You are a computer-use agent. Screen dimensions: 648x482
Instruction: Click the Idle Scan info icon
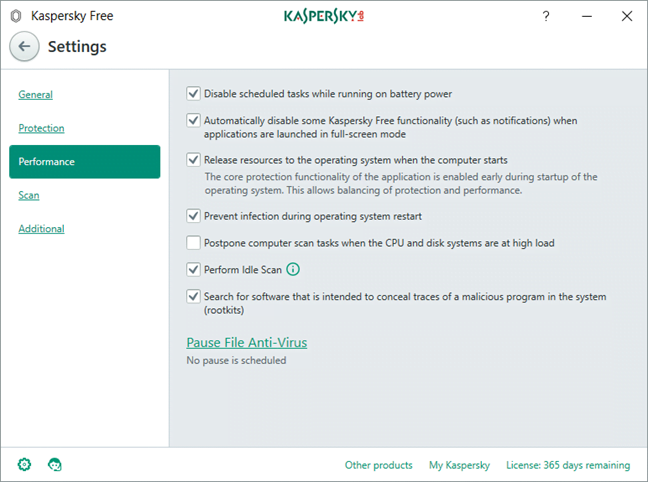[x=293, y=269]
